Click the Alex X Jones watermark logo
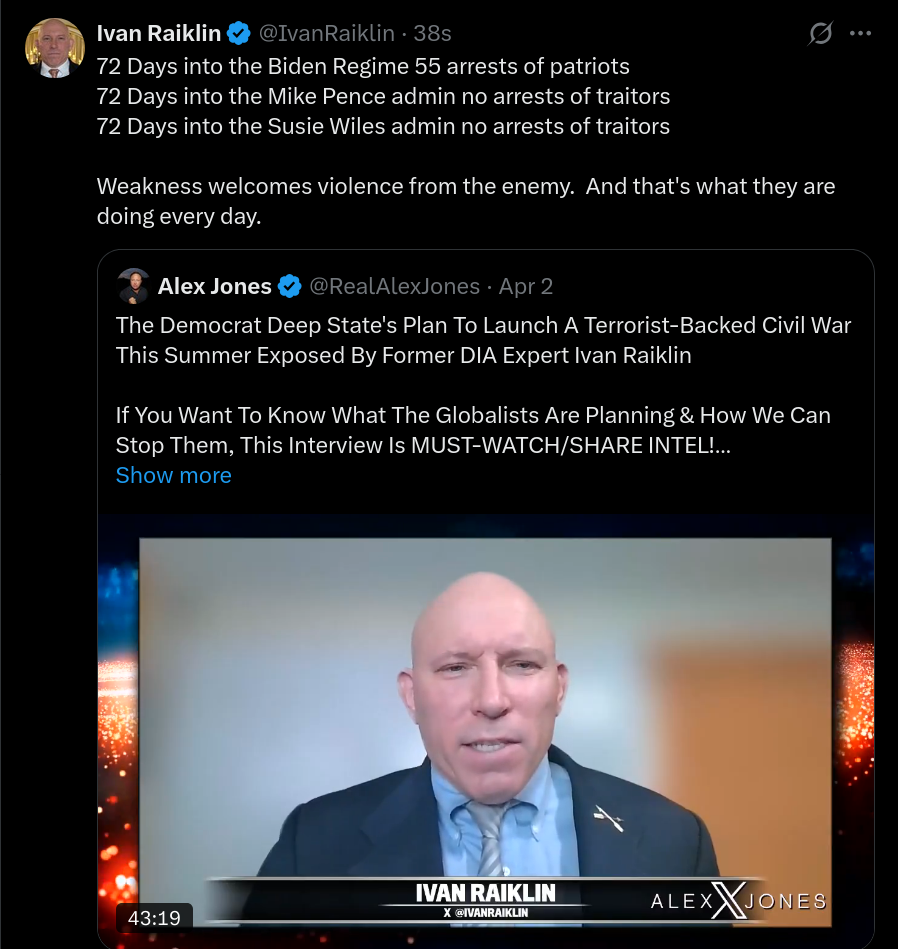Screen dimensions: 898x949 (x=739, y=901)
